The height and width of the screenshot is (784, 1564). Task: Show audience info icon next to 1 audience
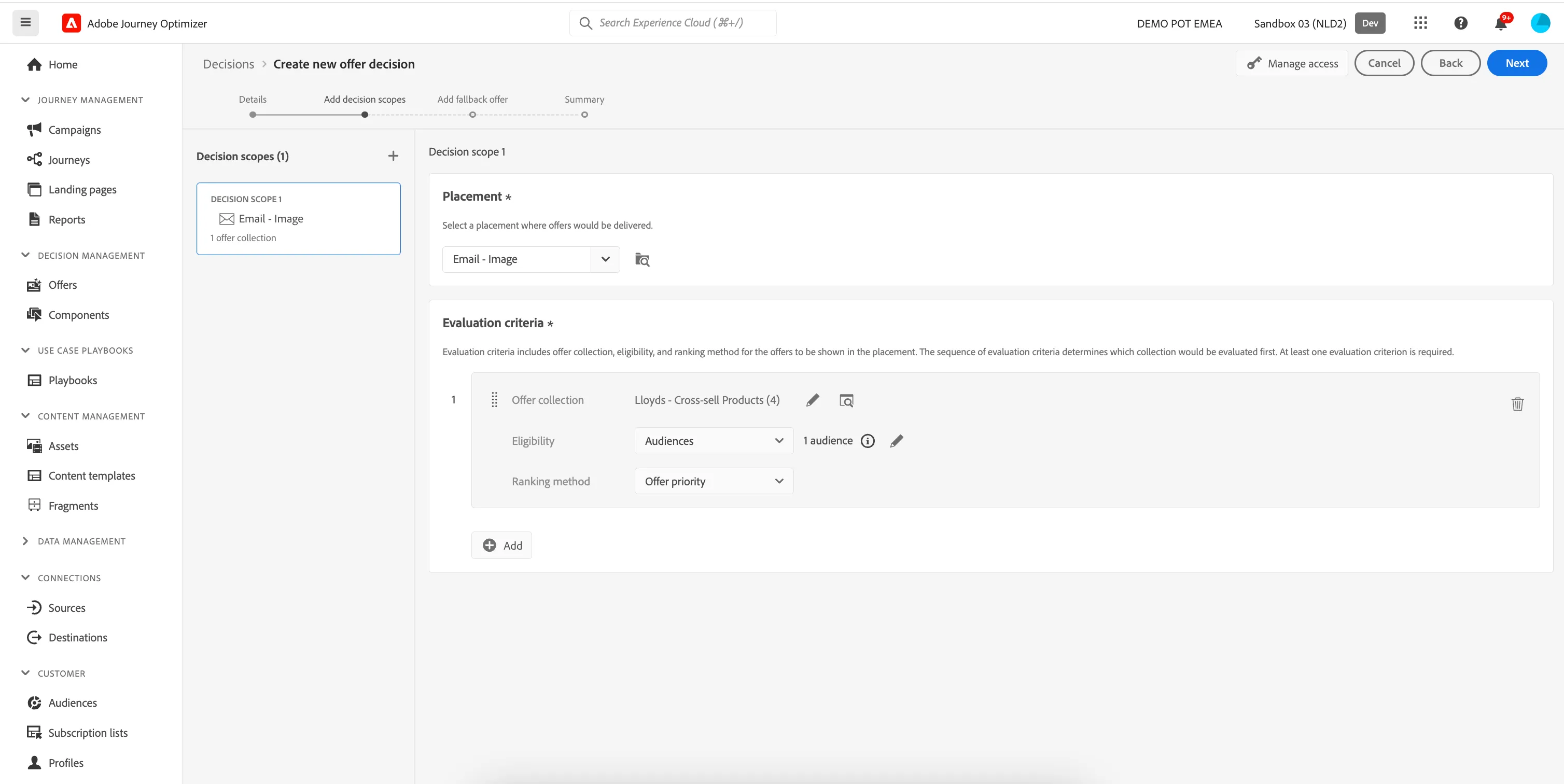868,441
